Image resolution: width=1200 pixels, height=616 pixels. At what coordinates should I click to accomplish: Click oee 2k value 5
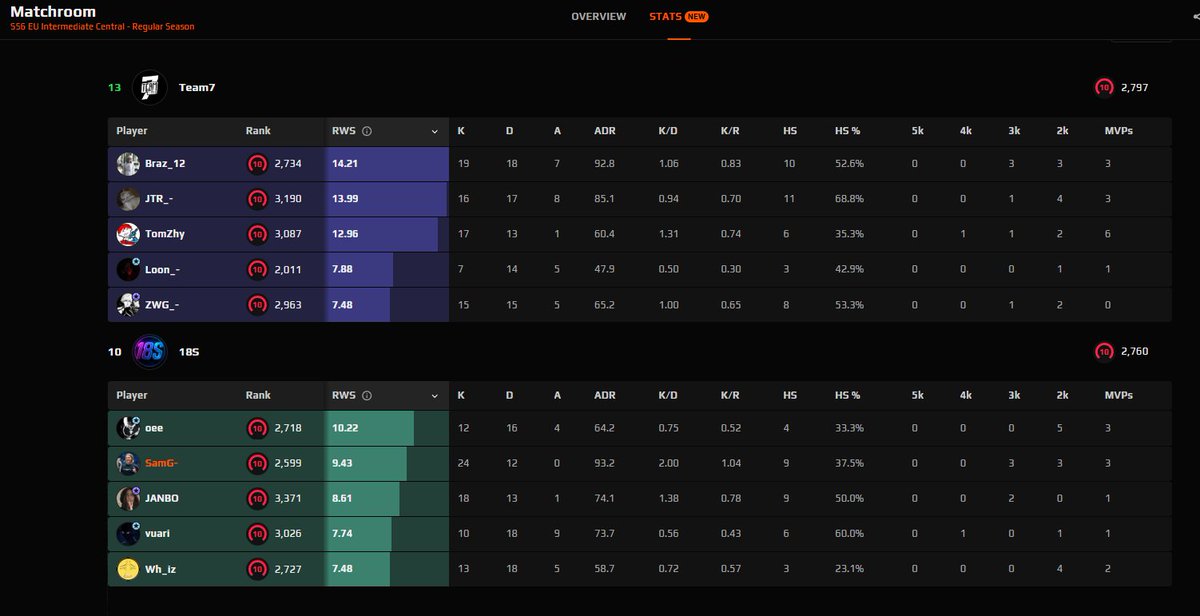click(1060, 428)
